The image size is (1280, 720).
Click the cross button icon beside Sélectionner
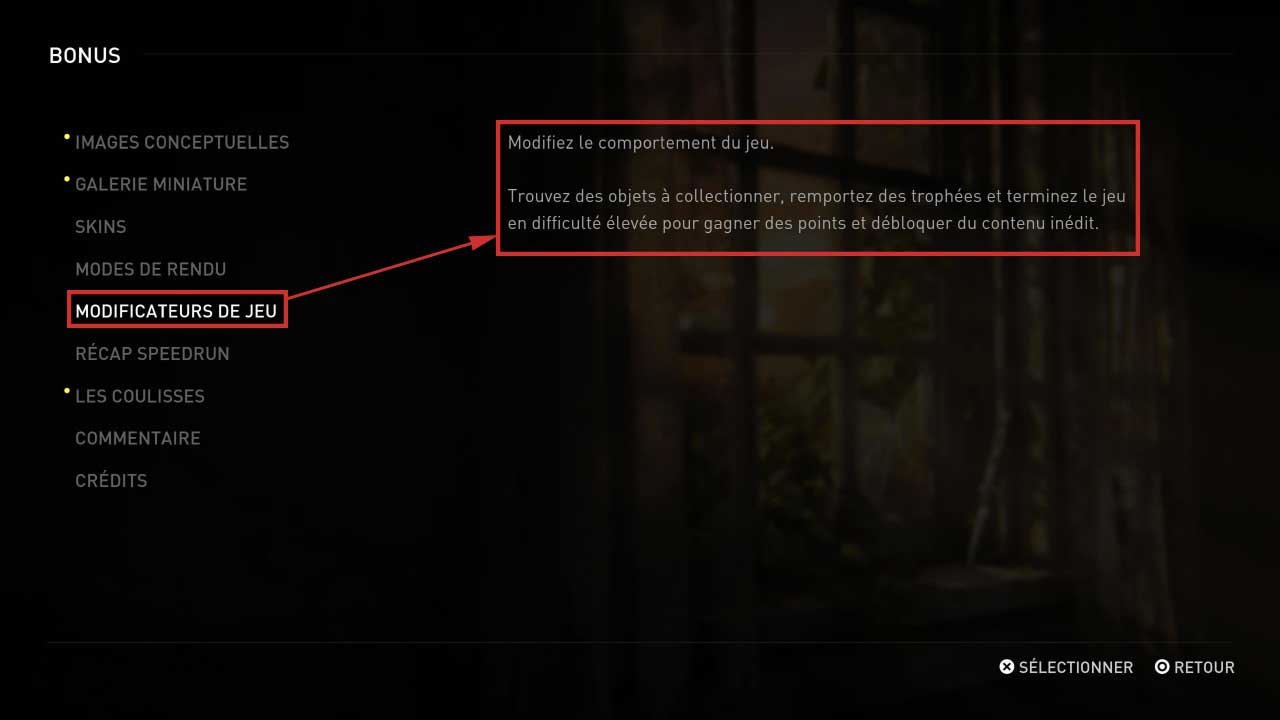(1007, 667)
